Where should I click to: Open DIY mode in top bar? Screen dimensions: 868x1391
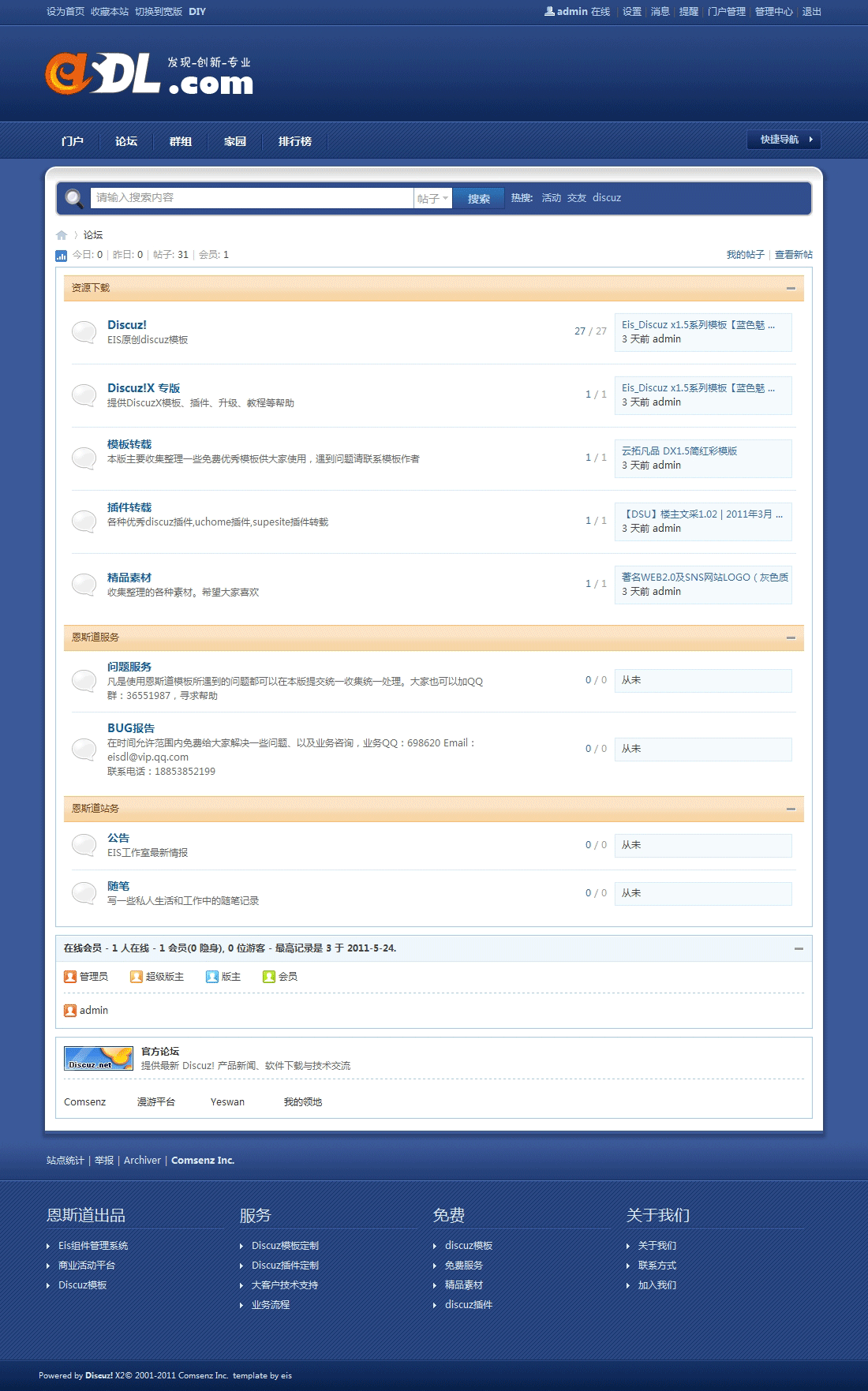(x=197, y=12)
